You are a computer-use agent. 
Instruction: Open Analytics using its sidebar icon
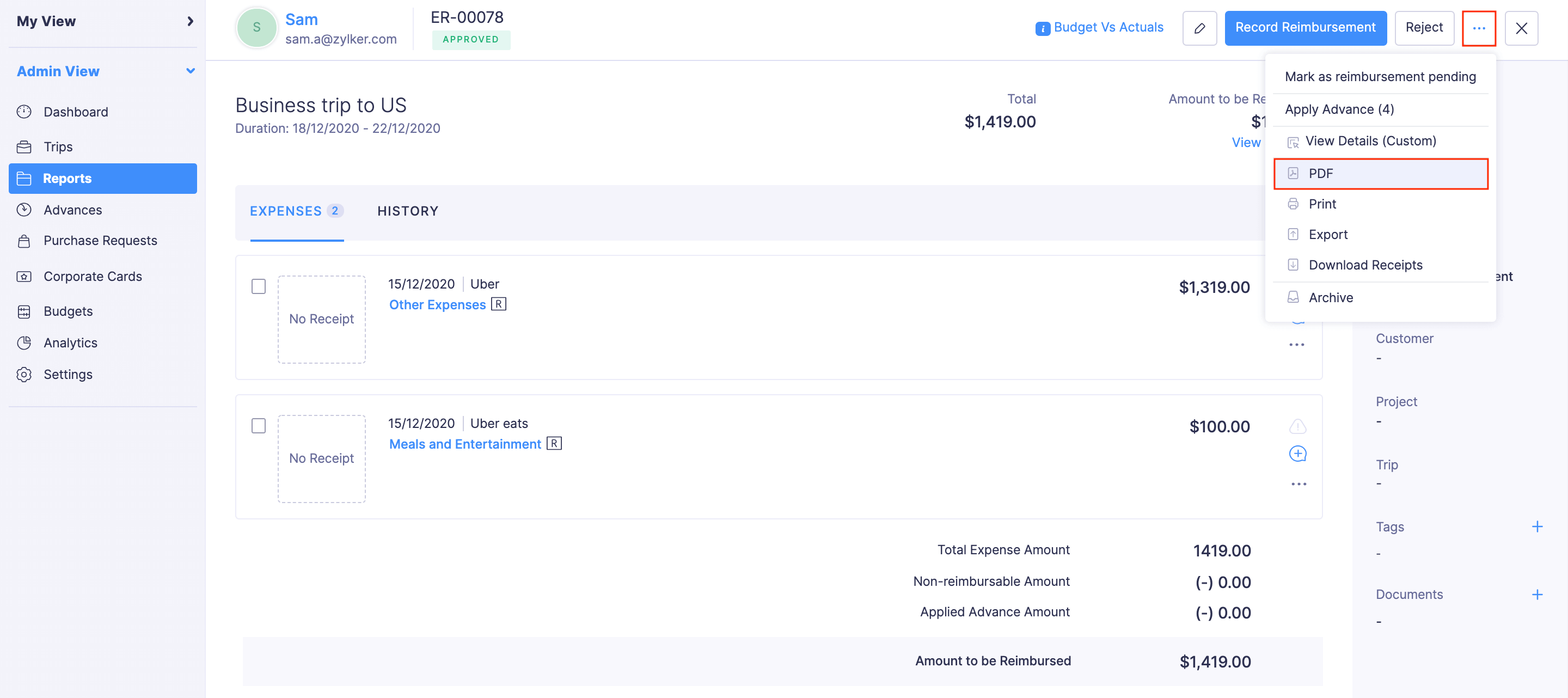pos(24,342)
